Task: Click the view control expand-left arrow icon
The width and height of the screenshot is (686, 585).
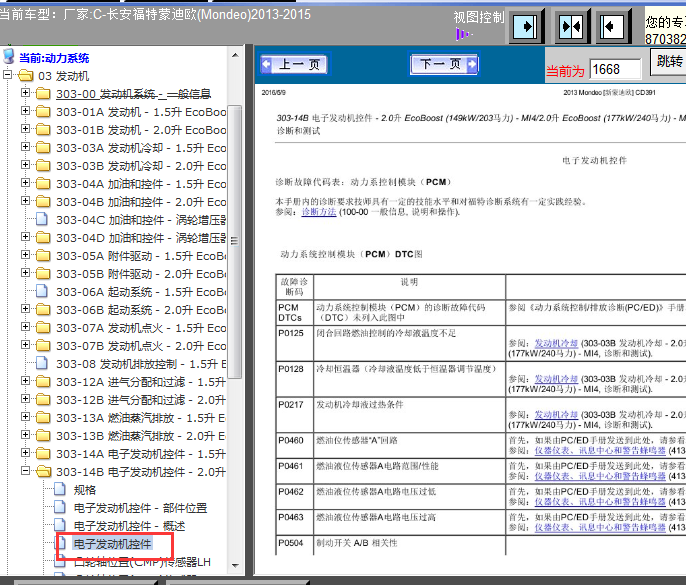Action: tap(611, 27)
